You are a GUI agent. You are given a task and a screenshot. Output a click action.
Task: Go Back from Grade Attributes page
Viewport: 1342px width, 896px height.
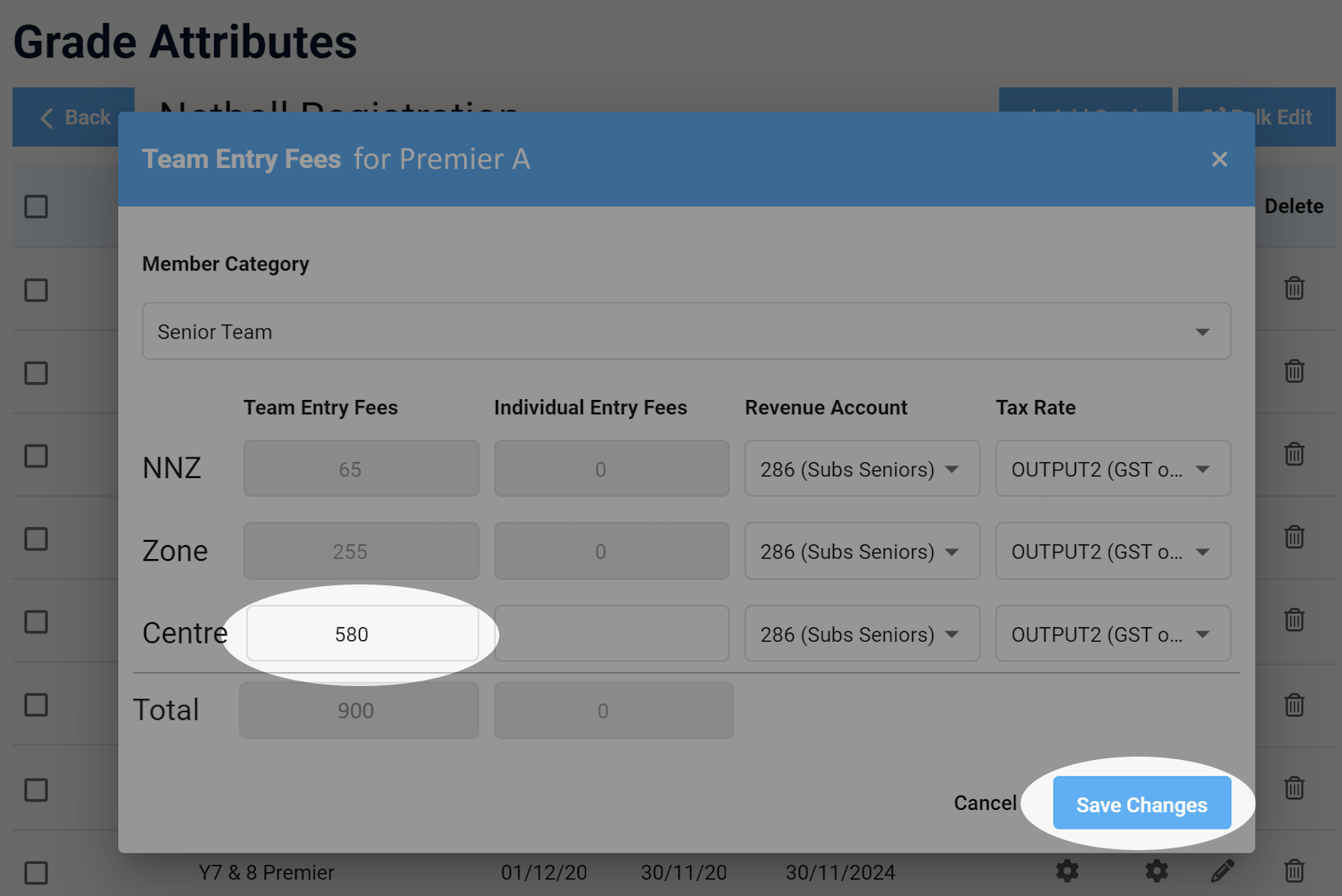(x=73, y=117)
